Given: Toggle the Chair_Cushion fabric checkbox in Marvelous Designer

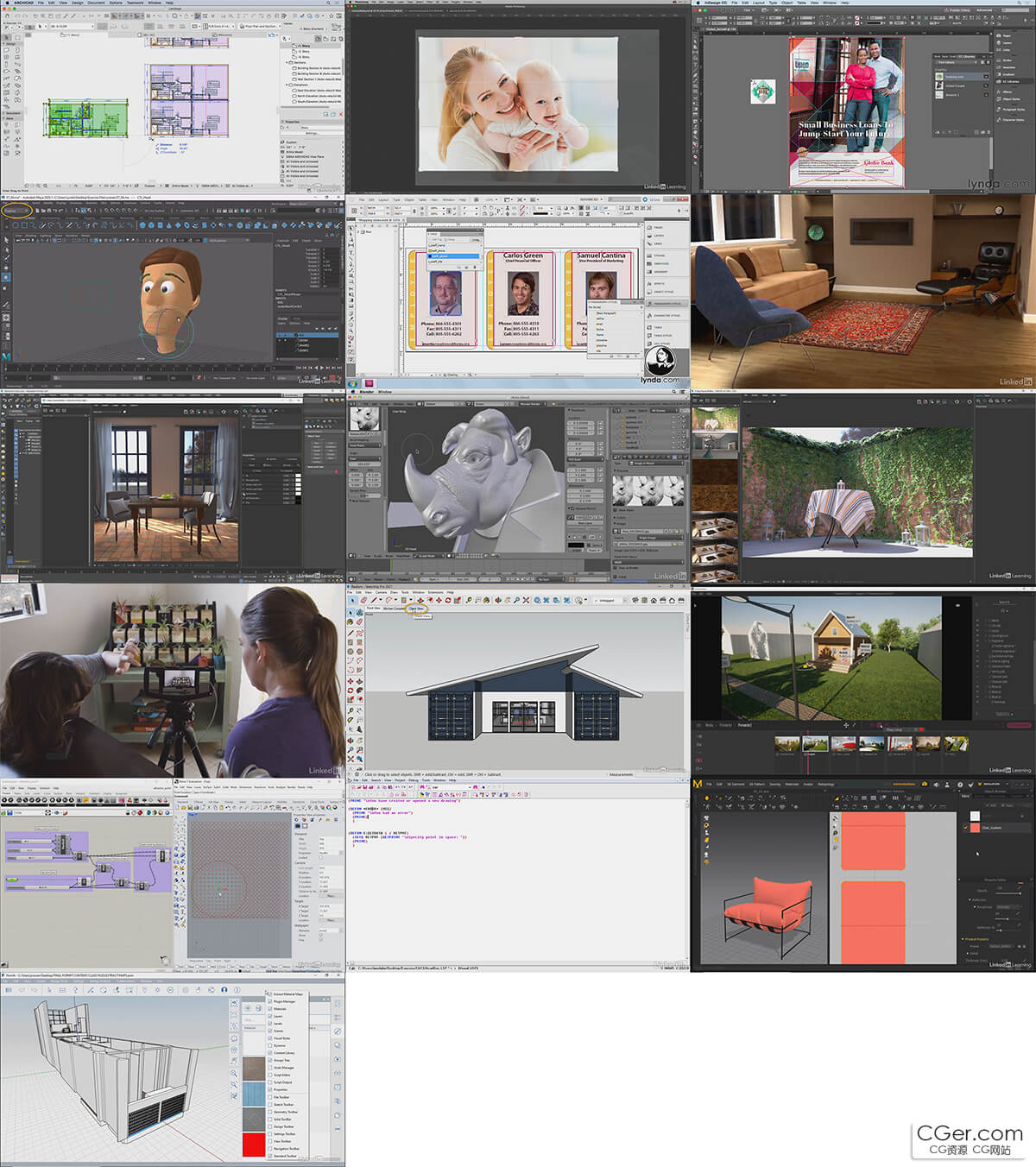Looking at the screenshot, I should [965, 828].
